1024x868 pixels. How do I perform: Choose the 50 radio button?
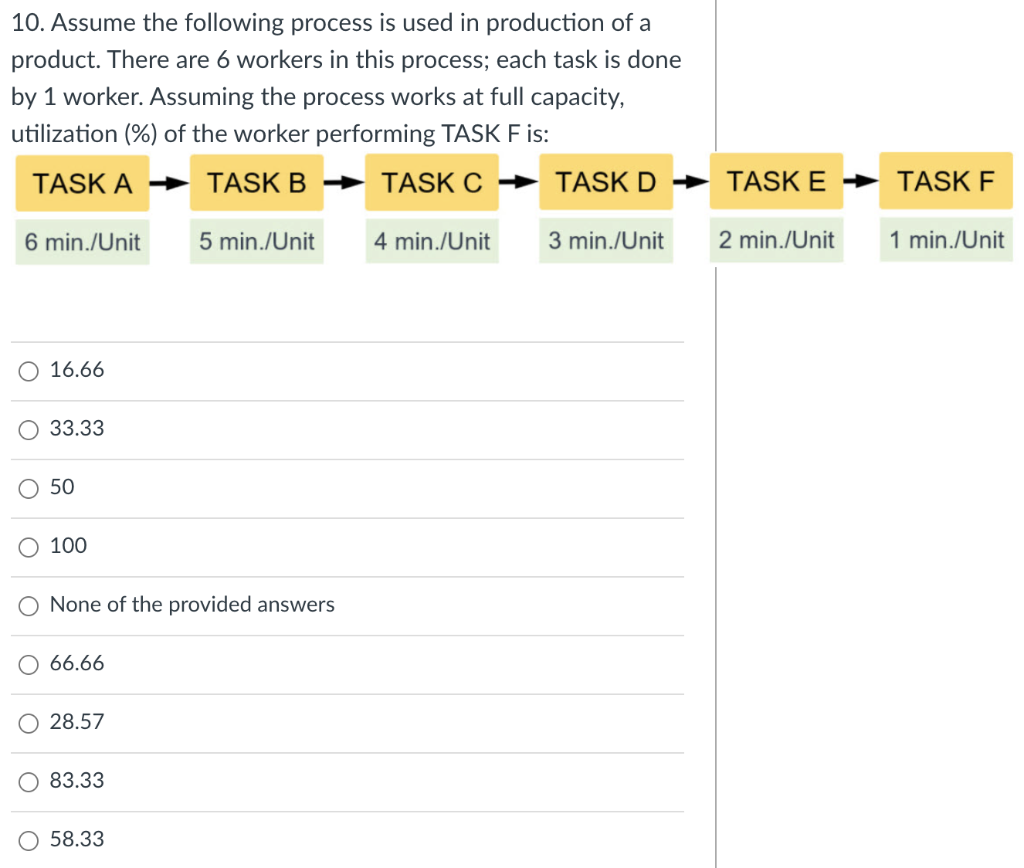click(x=28, y=488)
